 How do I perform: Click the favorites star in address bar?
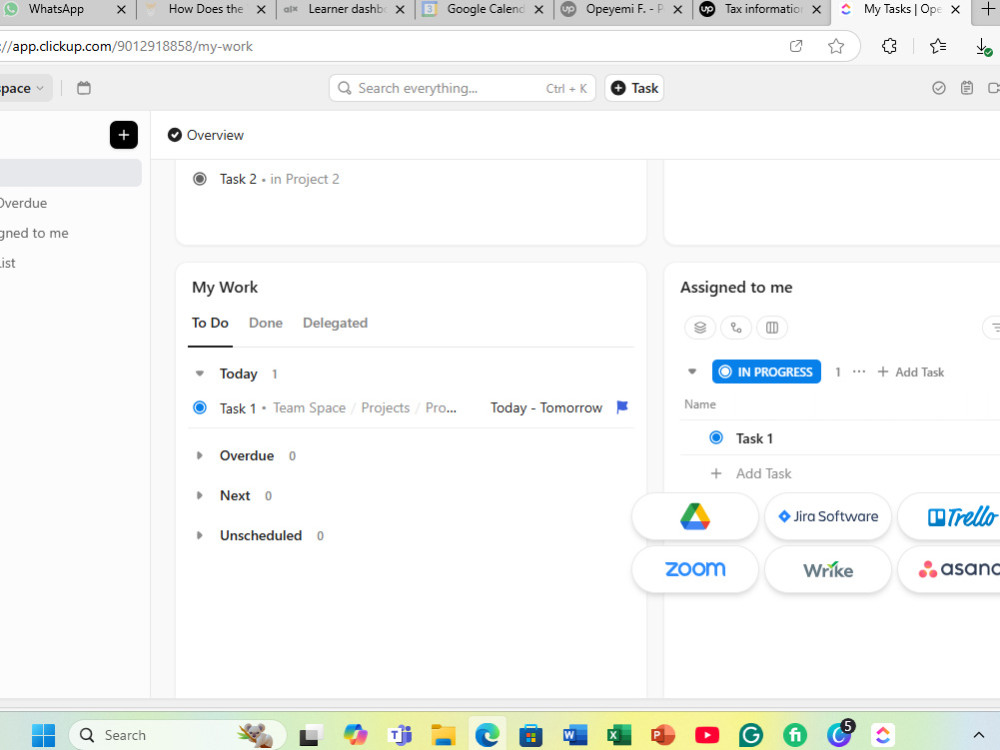point(836,46)
